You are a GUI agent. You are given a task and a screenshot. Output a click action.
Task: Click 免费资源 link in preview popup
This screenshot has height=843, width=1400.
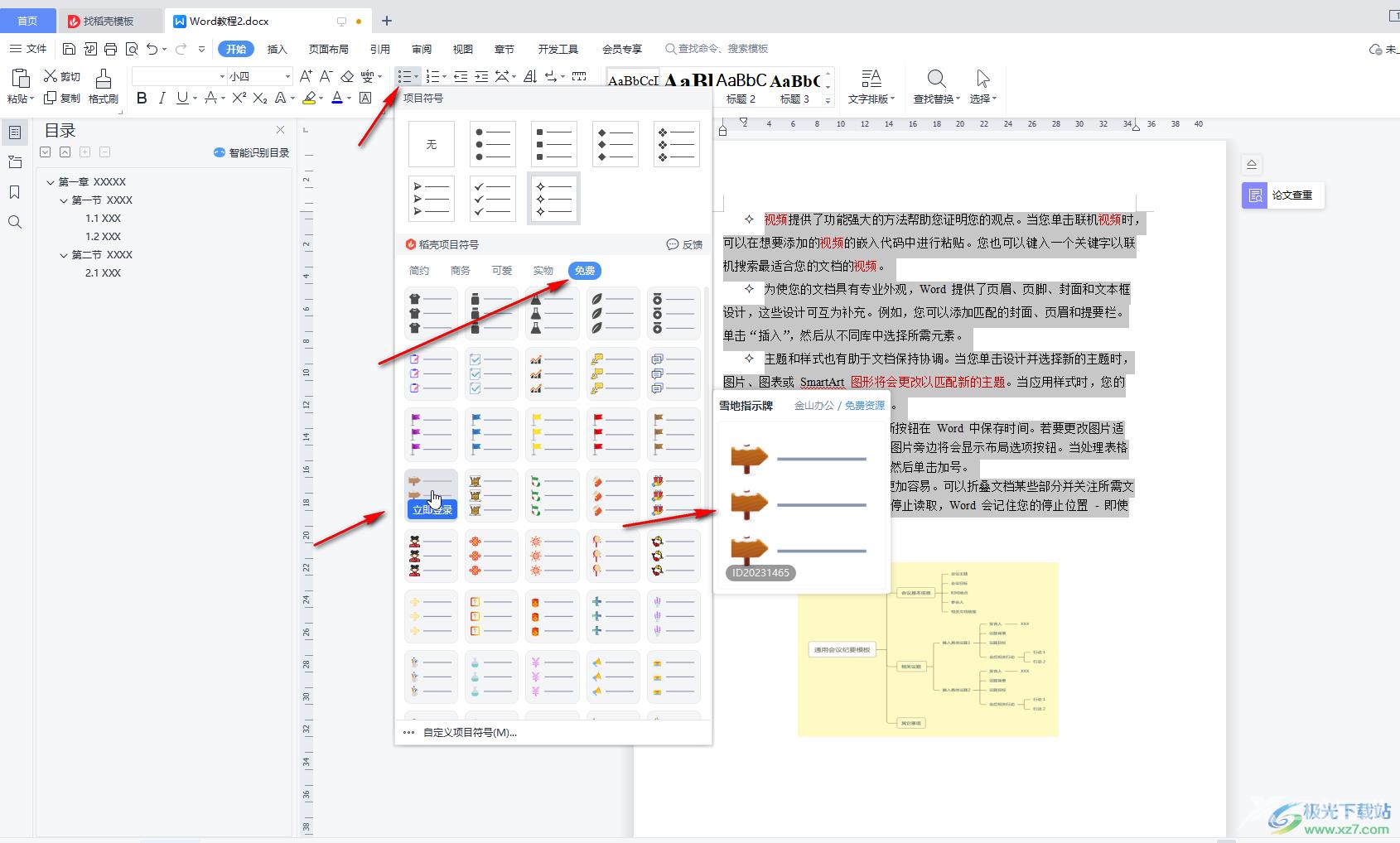tap(865, 406)
